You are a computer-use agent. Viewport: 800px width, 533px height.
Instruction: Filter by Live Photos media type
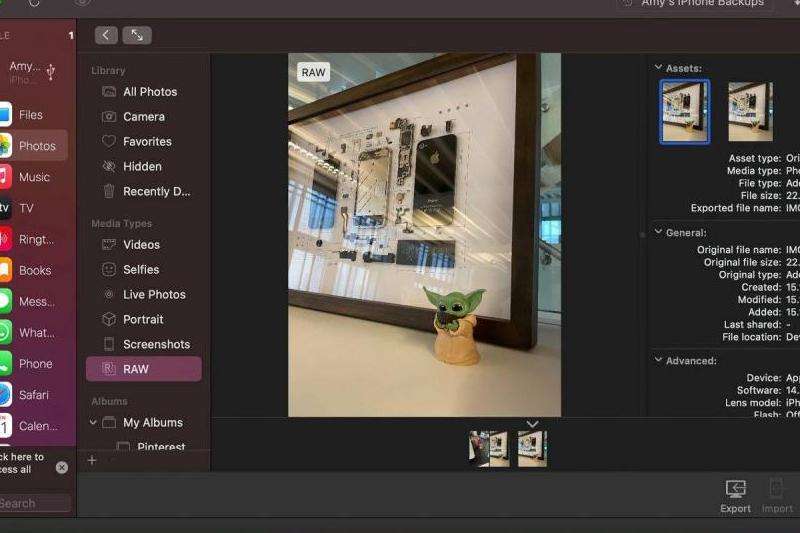144,295
